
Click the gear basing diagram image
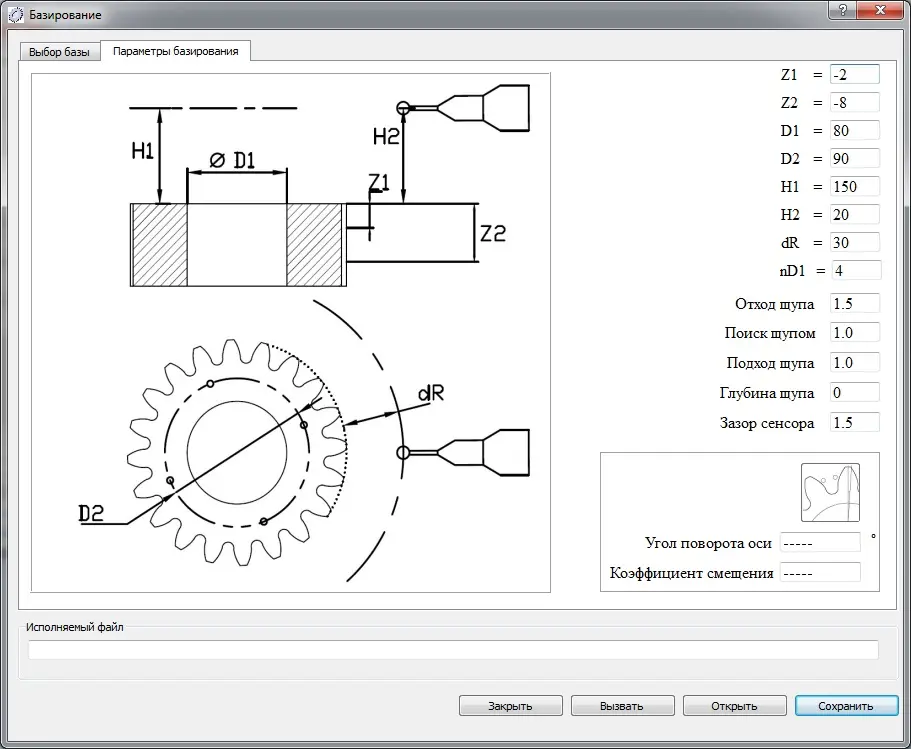pyautogui.click(x=290, y=332)
